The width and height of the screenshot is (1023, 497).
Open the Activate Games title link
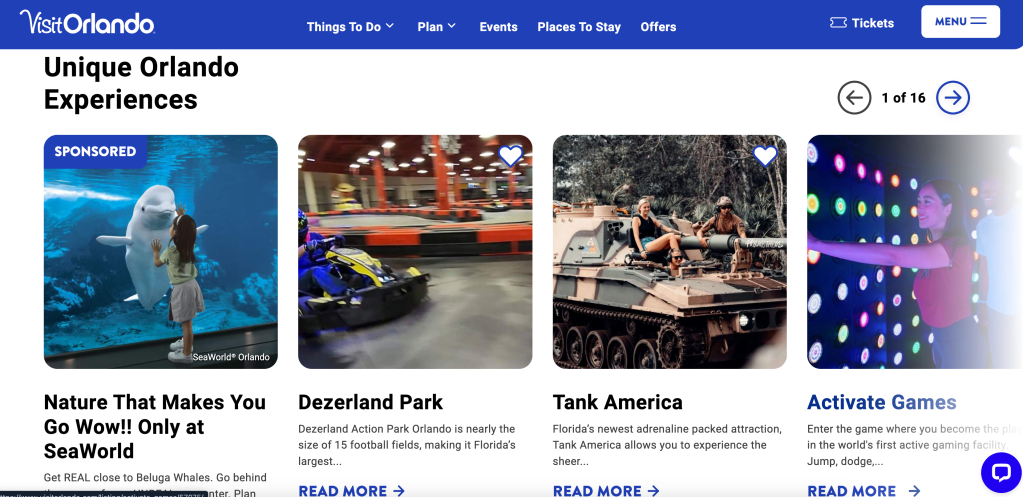point(881,402)
